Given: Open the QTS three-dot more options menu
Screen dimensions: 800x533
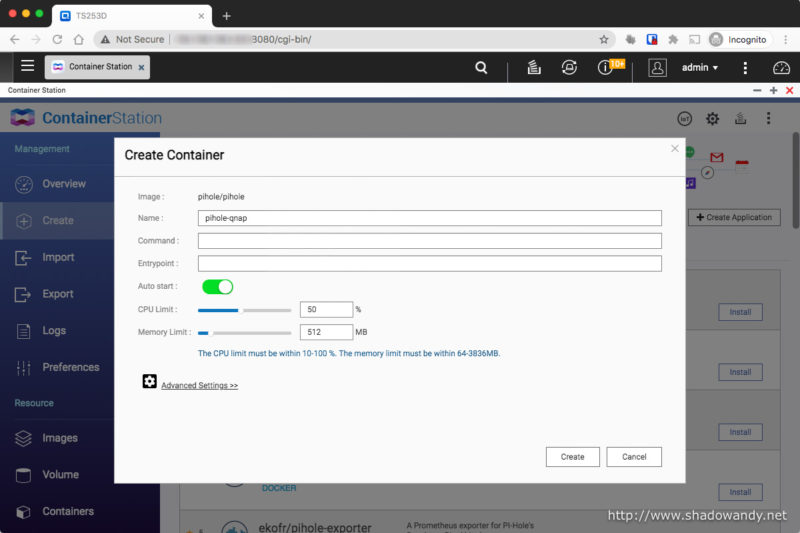Looking at the screenshot, I should [745, 68].
